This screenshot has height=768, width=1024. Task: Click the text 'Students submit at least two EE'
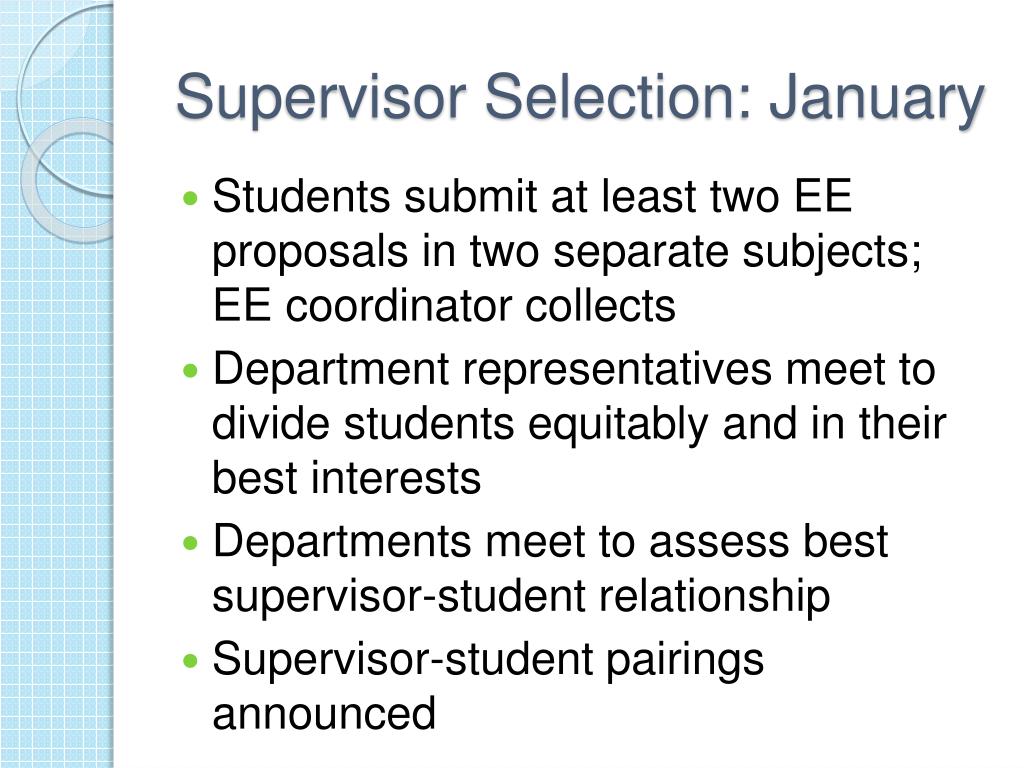tap(532, 196)
